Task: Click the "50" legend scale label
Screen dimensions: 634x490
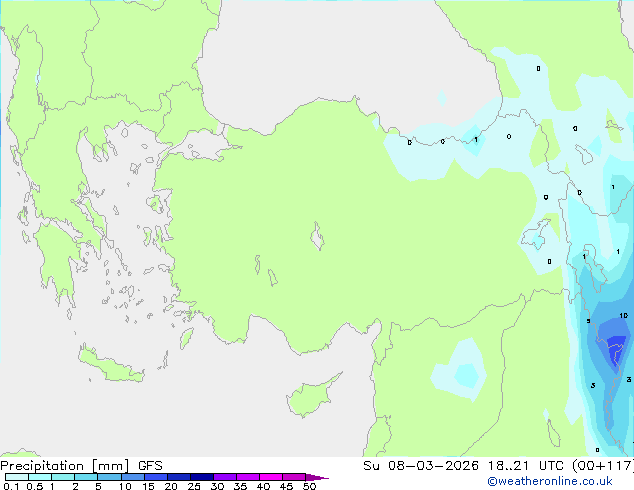Action: tap(309, 486)
